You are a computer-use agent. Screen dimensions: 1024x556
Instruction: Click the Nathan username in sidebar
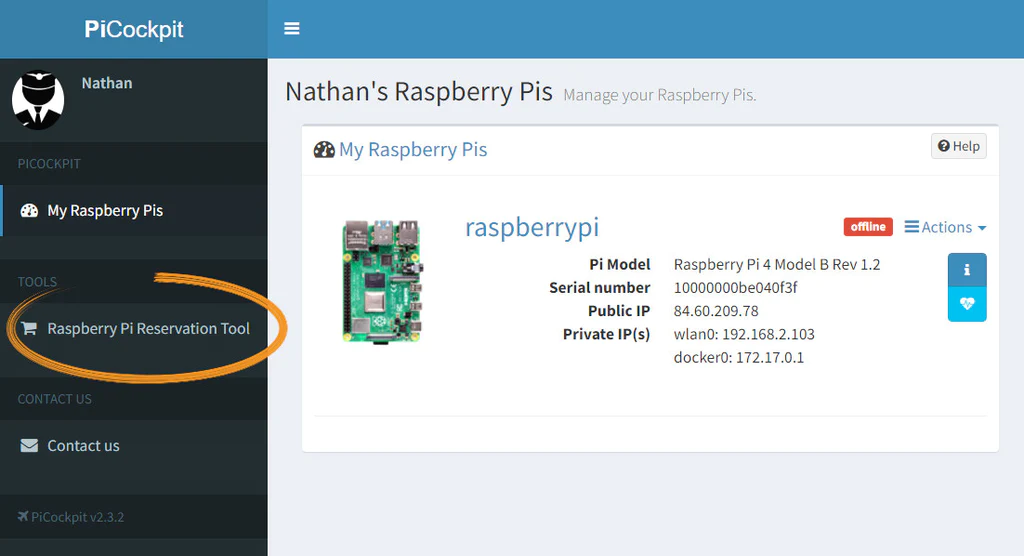[107, 83]
